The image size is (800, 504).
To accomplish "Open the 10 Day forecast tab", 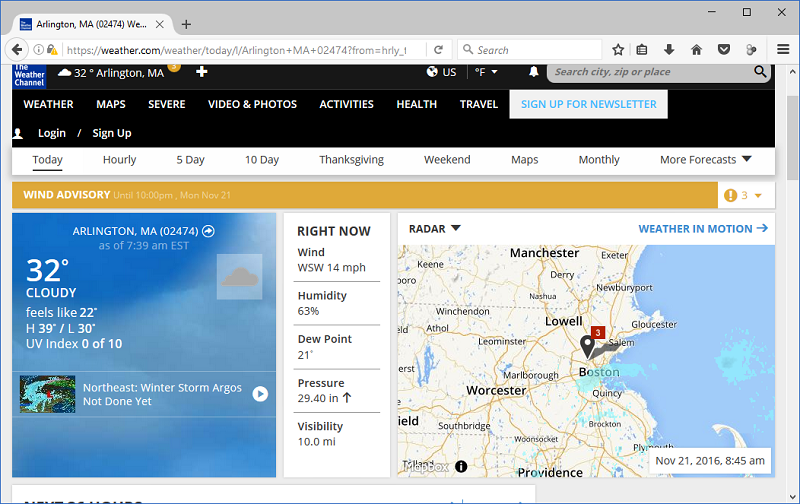I will click(x=262, y=160).
